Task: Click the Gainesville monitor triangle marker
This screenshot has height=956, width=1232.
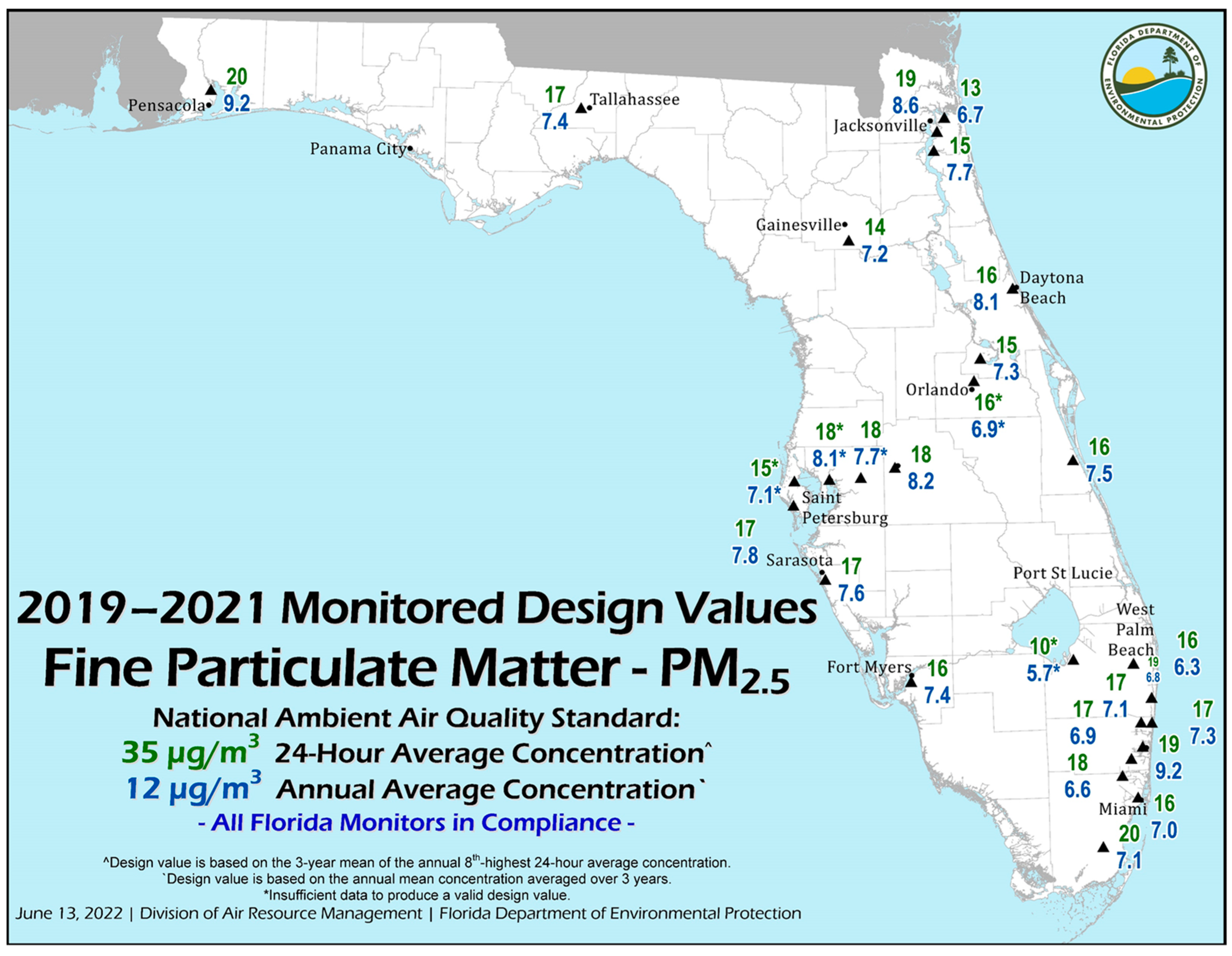Action: point(849,241)
